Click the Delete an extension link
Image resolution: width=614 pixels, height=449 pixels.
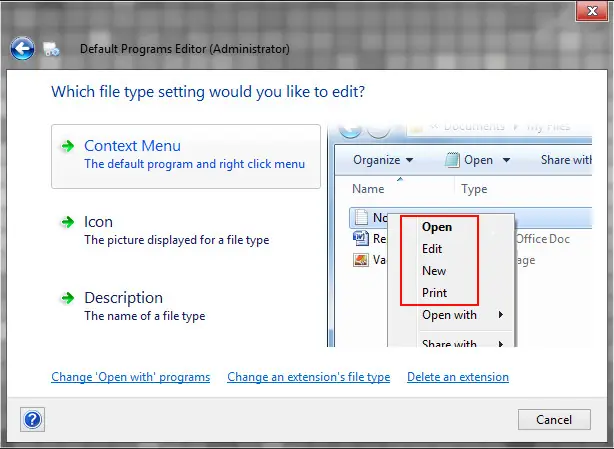(x=458, y=377)
